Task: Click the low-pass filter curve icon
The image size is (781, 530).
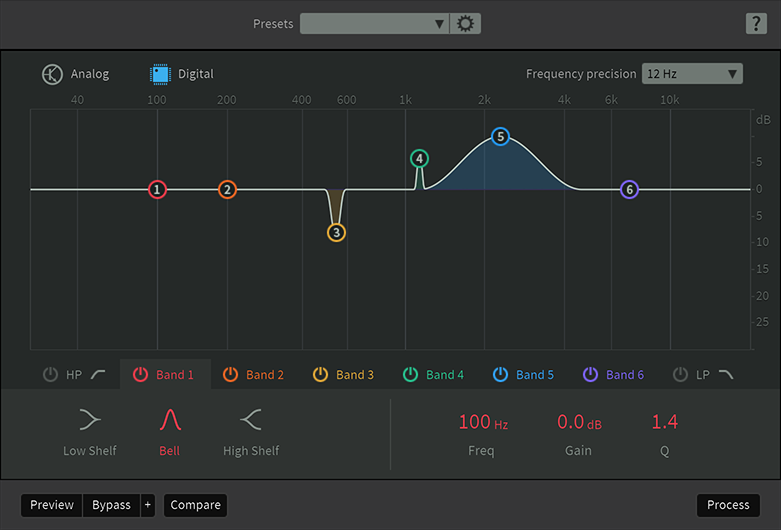Action: [x=726, y=374]
